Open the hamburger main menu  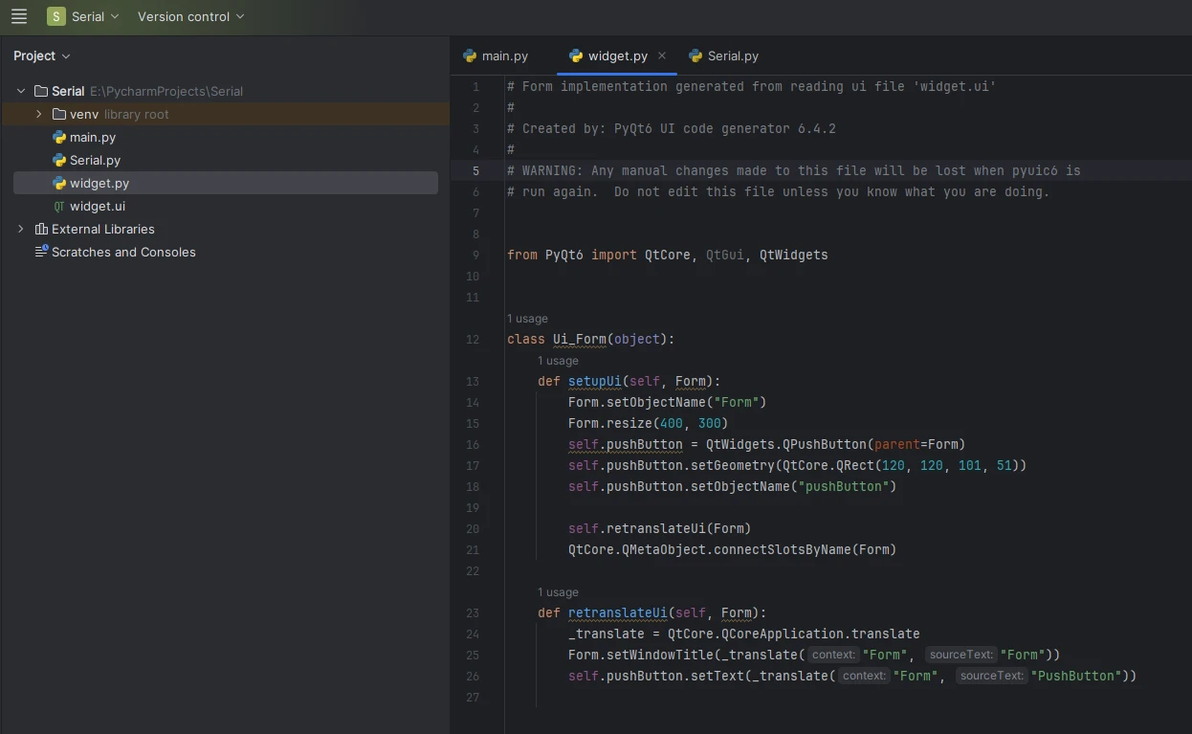[19, 16]
